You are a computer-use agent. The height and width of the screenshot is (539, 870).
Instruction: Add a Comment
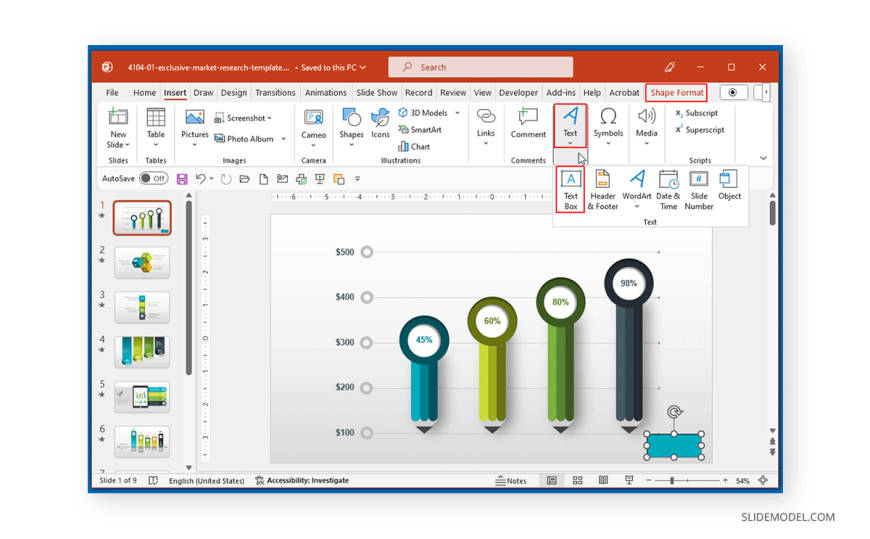pyautogui.click(x=528, y=123)
